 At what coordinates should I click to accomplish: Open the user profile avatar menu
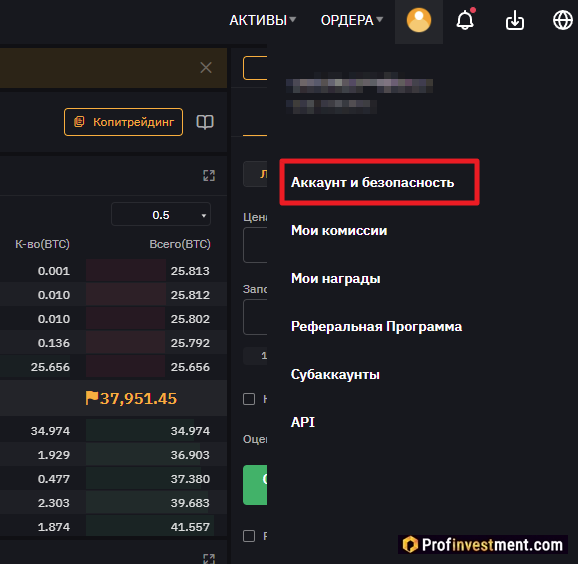coord(419,20)
